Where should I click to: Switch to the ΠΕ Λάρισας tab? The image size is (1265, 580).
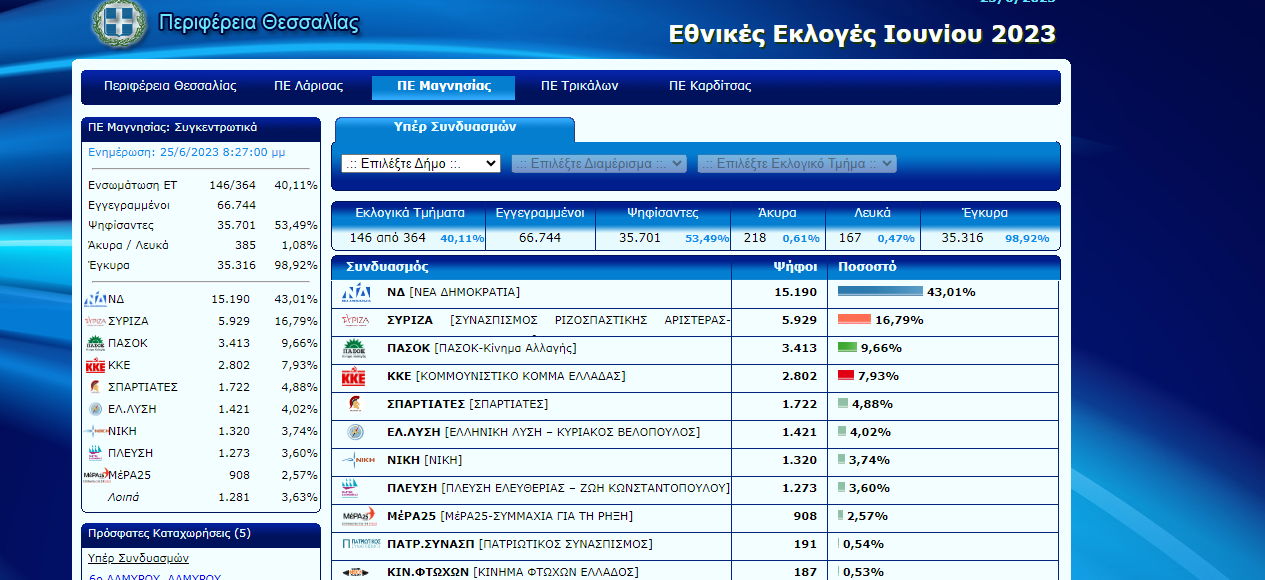[x=308, y=86]
